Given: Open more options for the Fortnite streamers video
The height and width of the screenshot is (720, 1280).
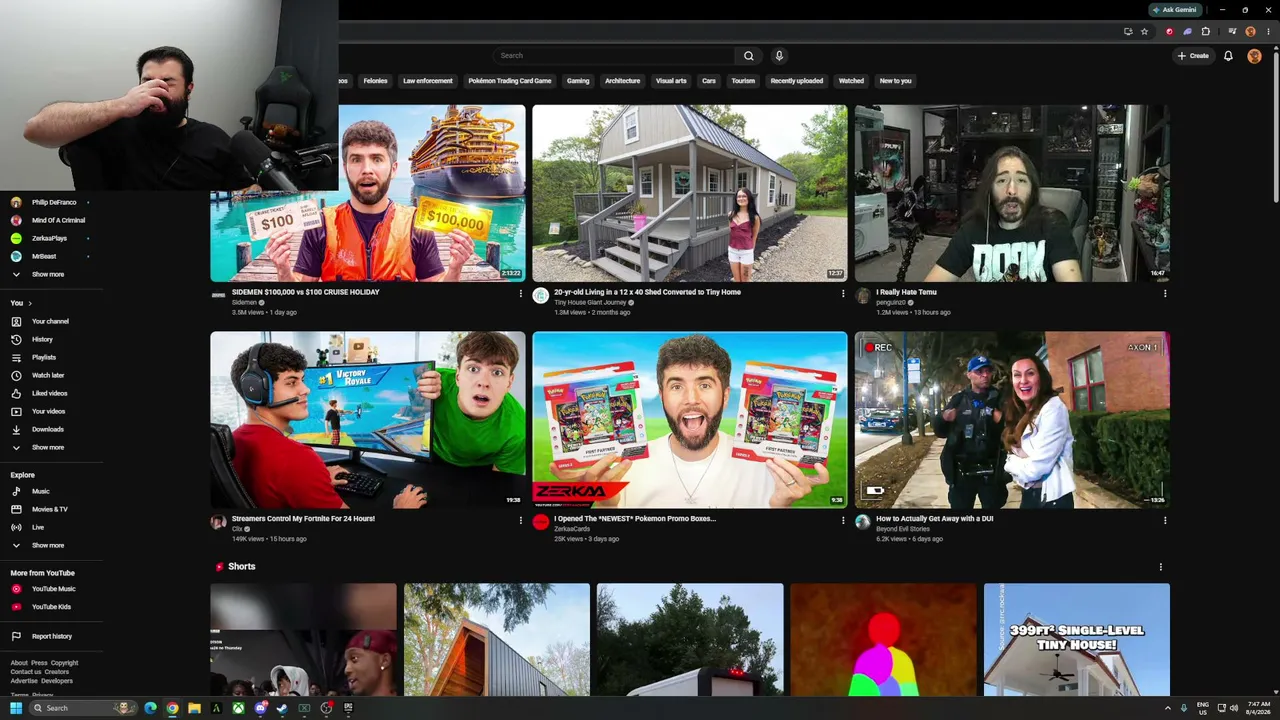Looking at the screenshot, I should pyautogui.click(x=520, y=520).
